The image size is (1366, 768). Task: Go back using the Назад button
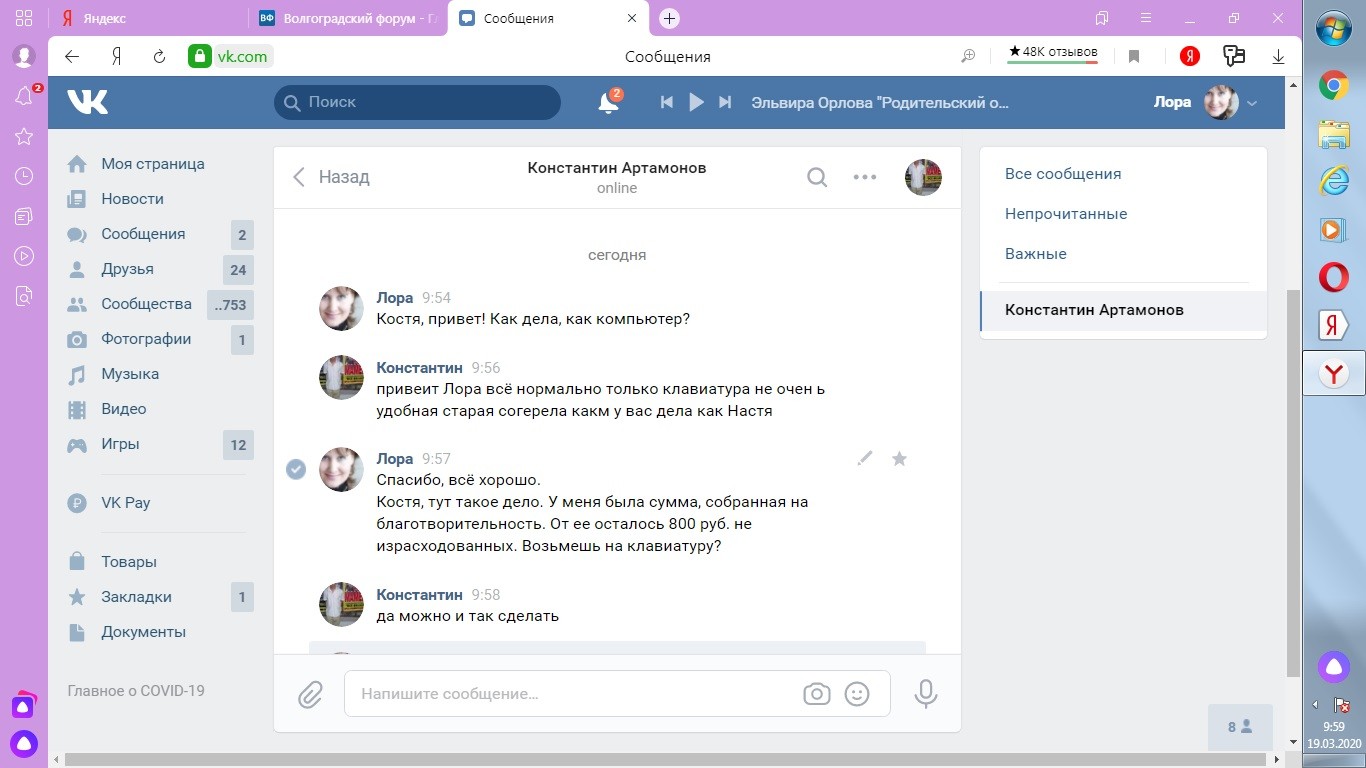click(x=331, y=177)
